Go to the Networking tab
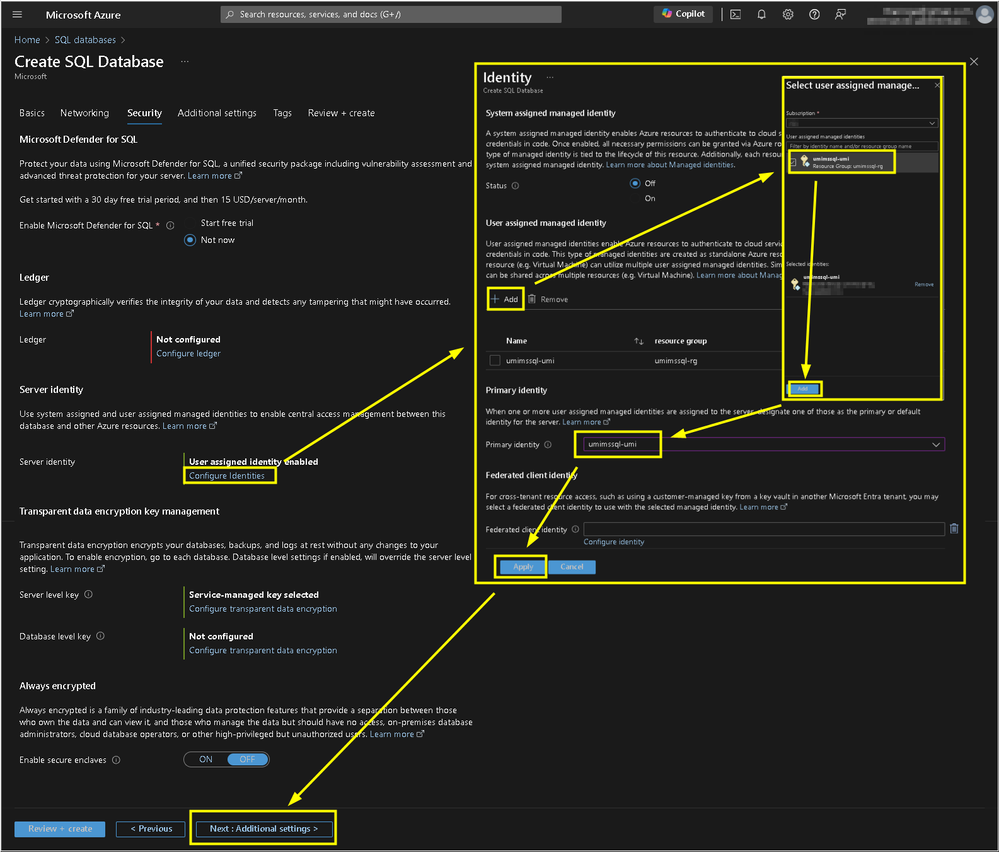 click(x=85, y=113)
